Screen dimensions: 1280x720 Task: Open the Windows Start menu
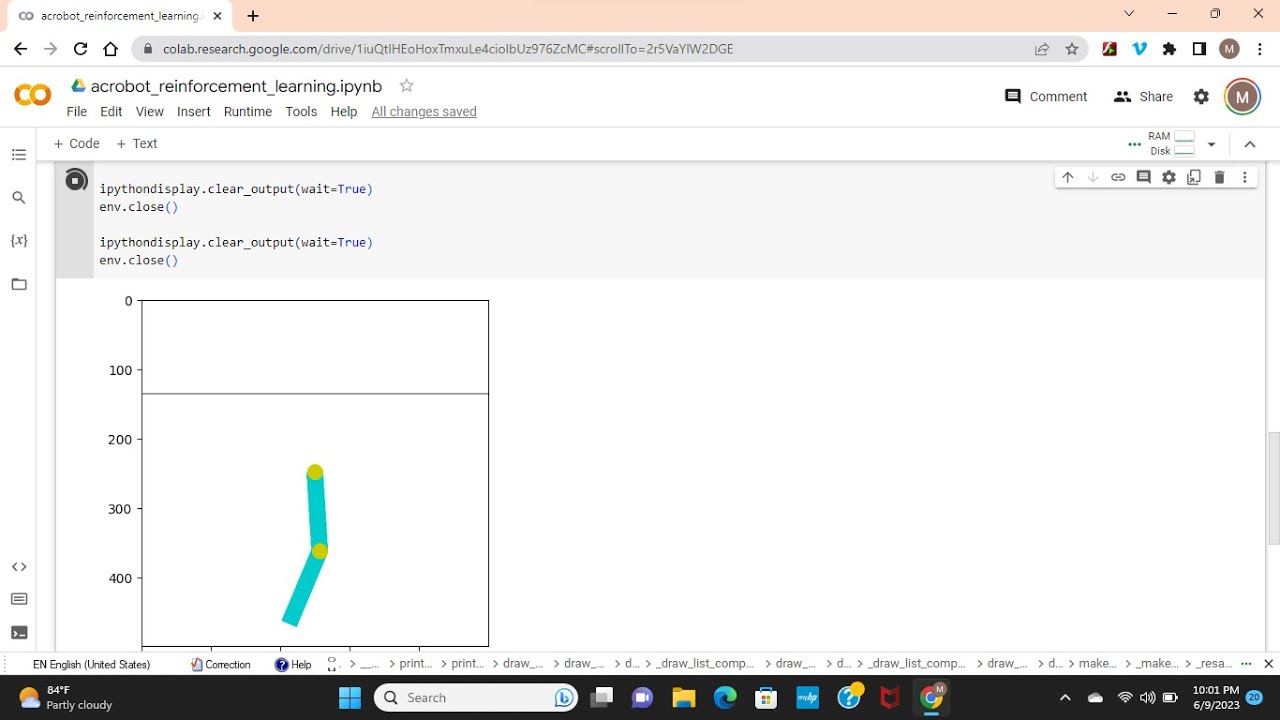[350, 698]
